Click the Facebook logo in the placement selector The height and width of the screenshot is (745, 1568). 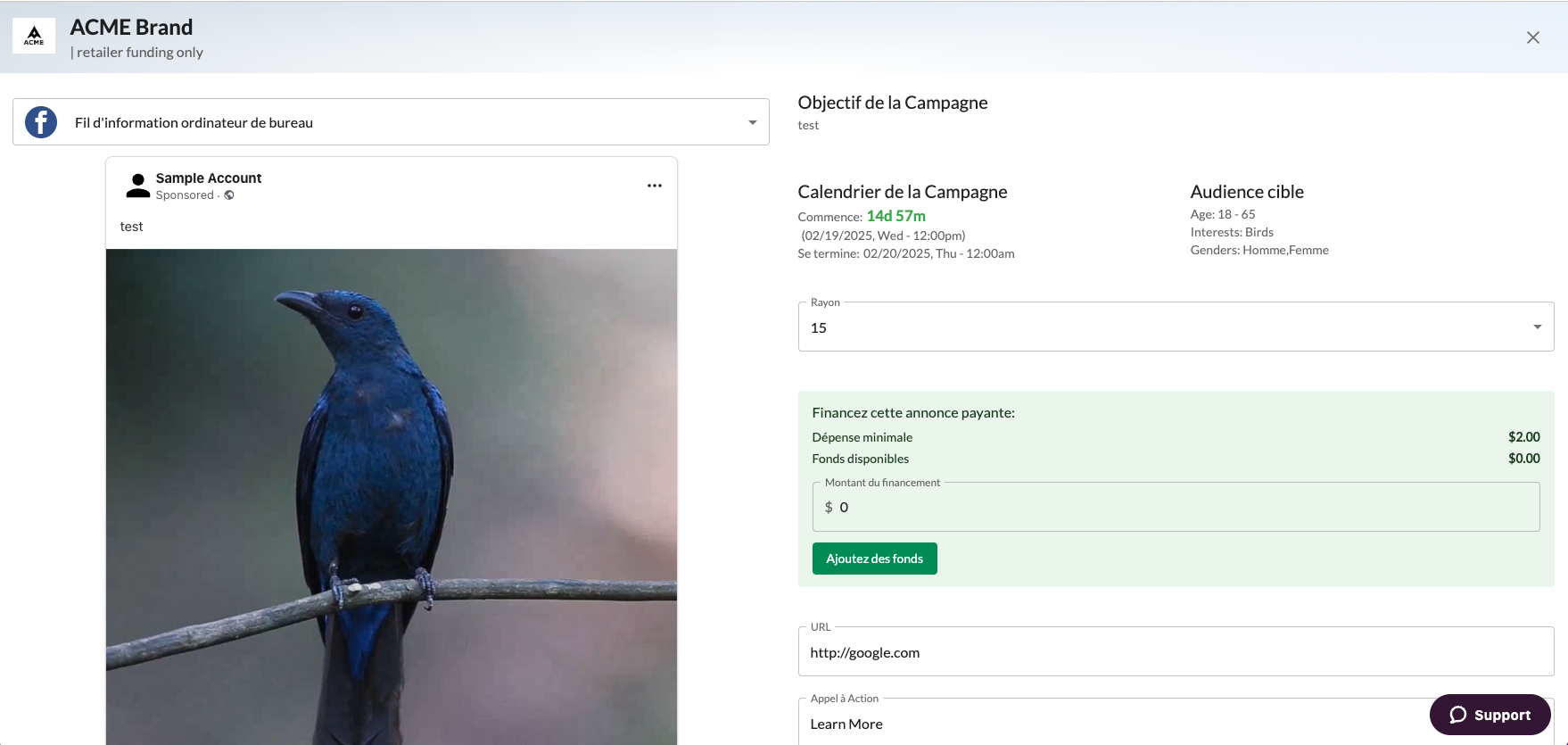(41, 122)
